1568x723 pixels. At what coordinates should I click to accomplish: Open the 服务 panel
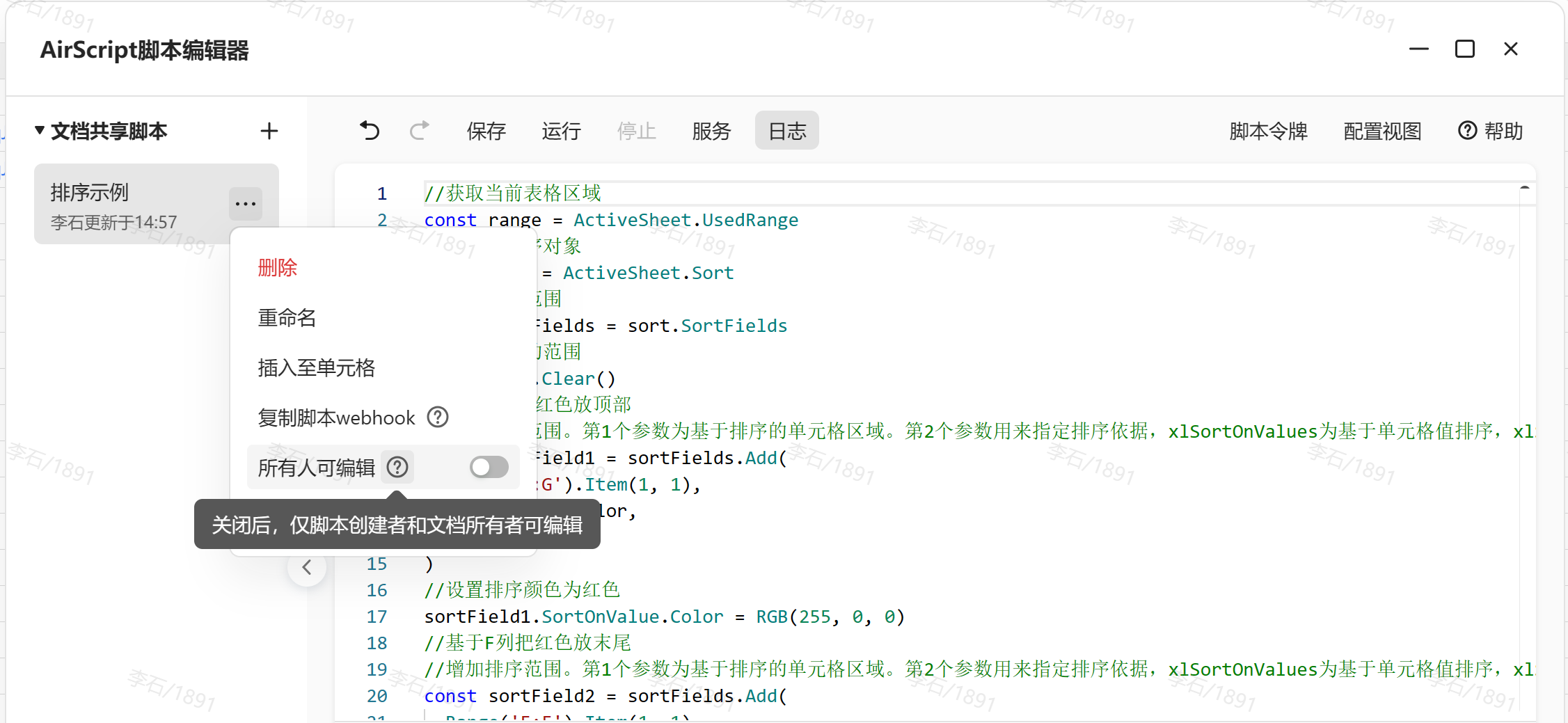coord(711,131)
